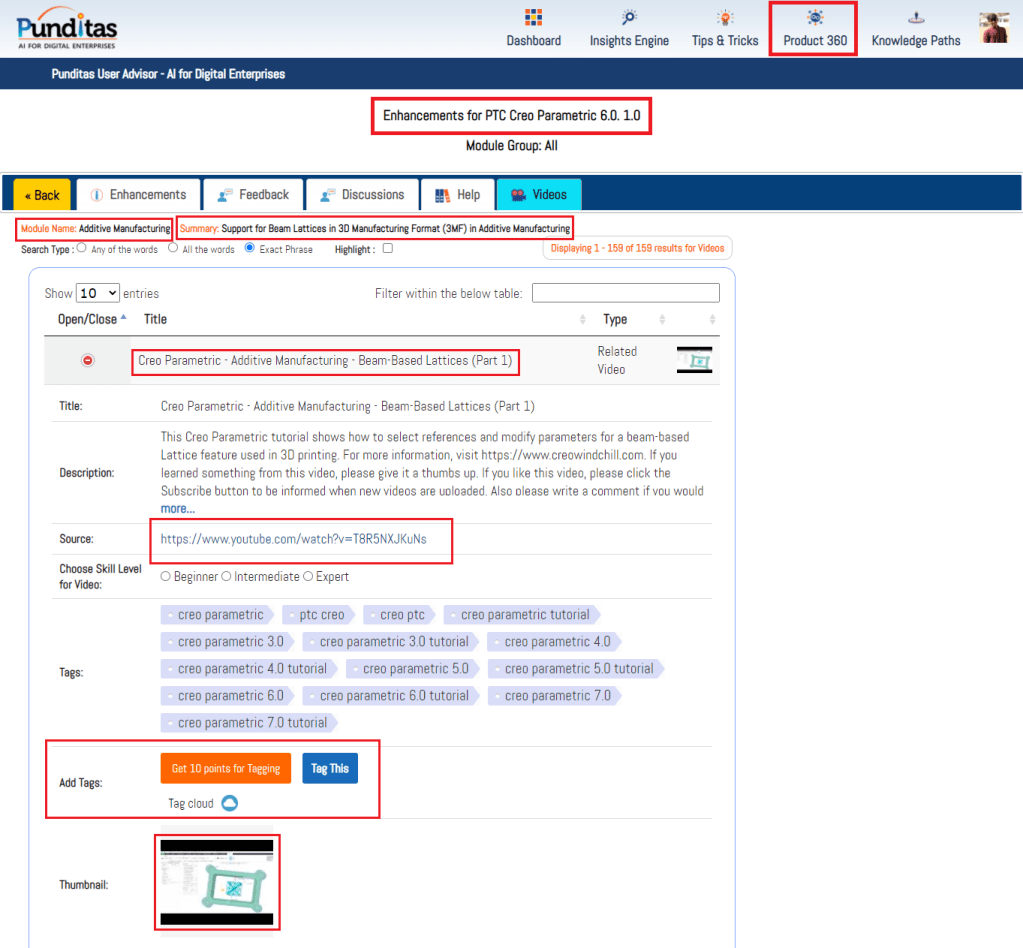
Task: Click the Tag cloud icon
Action: (x=229, y=803)
